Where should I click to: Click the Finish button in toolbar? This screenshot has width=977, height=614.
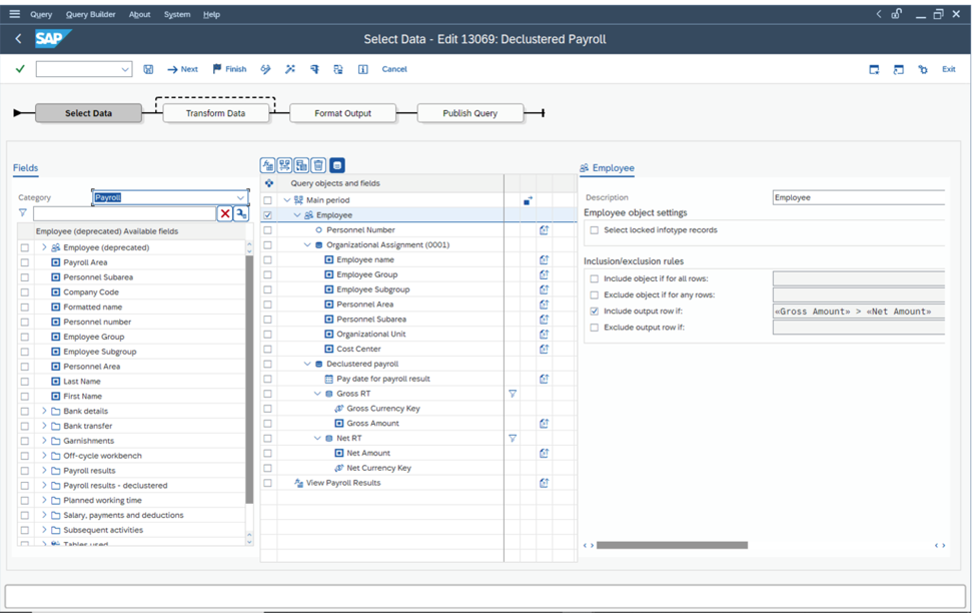click(229, 69)
